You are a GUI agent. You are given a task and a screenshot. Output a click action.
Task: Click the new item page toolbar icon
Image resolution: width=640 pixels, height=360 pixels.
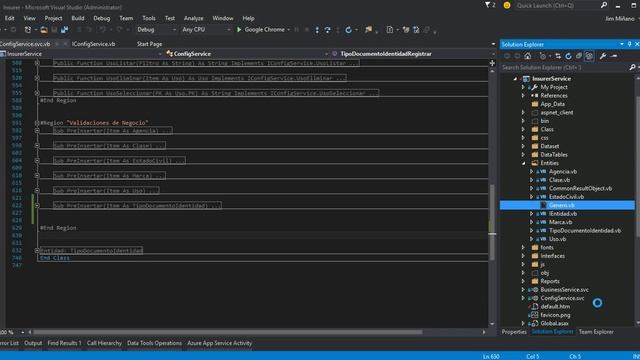pos(390,30)
